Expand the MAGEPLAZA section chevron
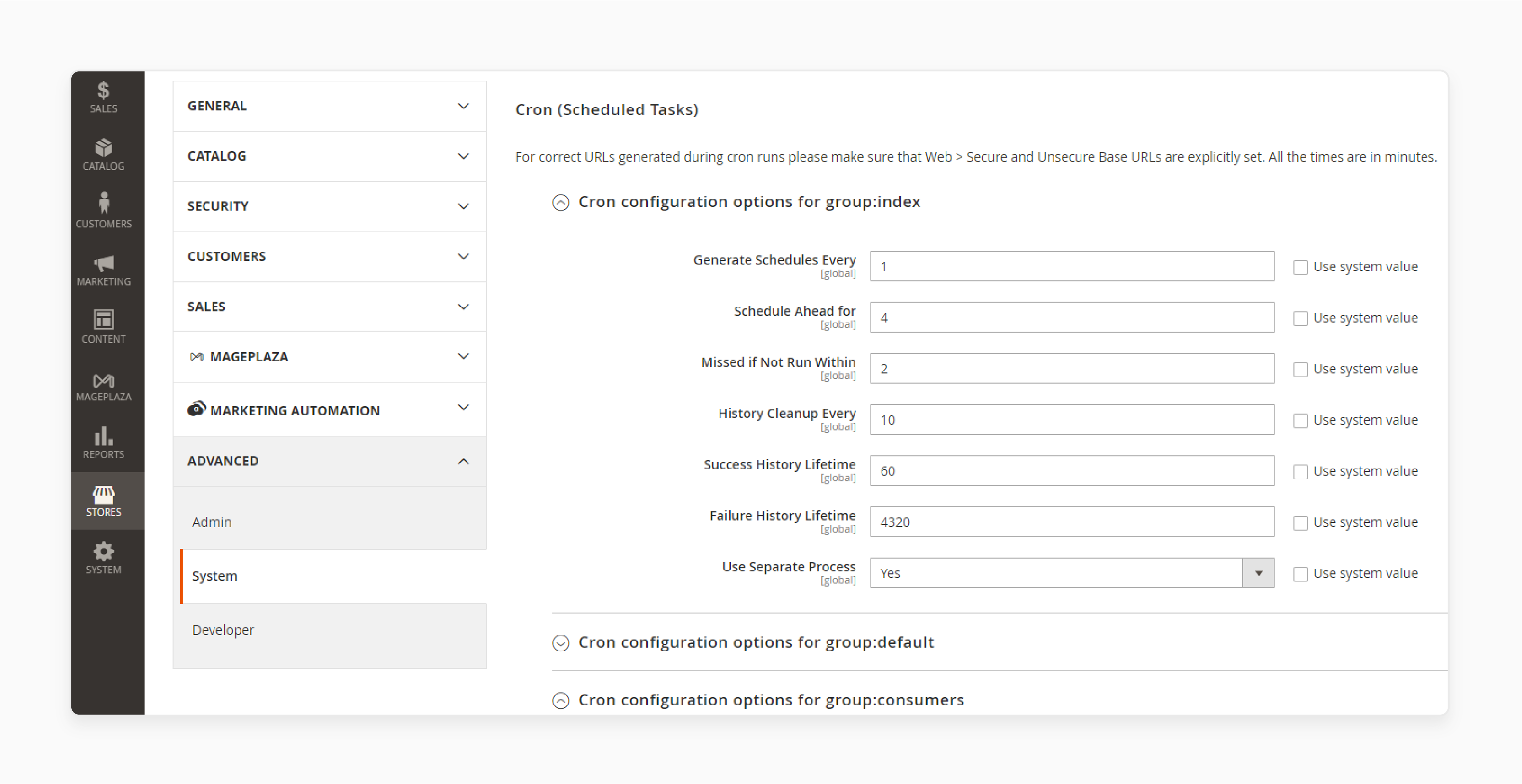This screenshot has height=784, width=1522. (x=464, y=357)
